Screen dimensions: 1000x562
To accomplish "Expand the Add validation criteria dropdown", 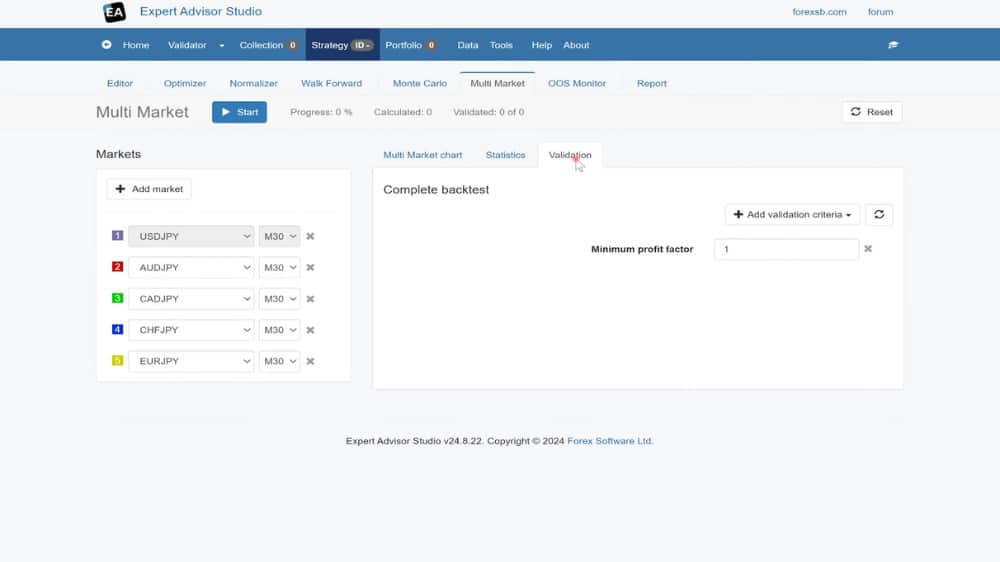I will [793, 215].
